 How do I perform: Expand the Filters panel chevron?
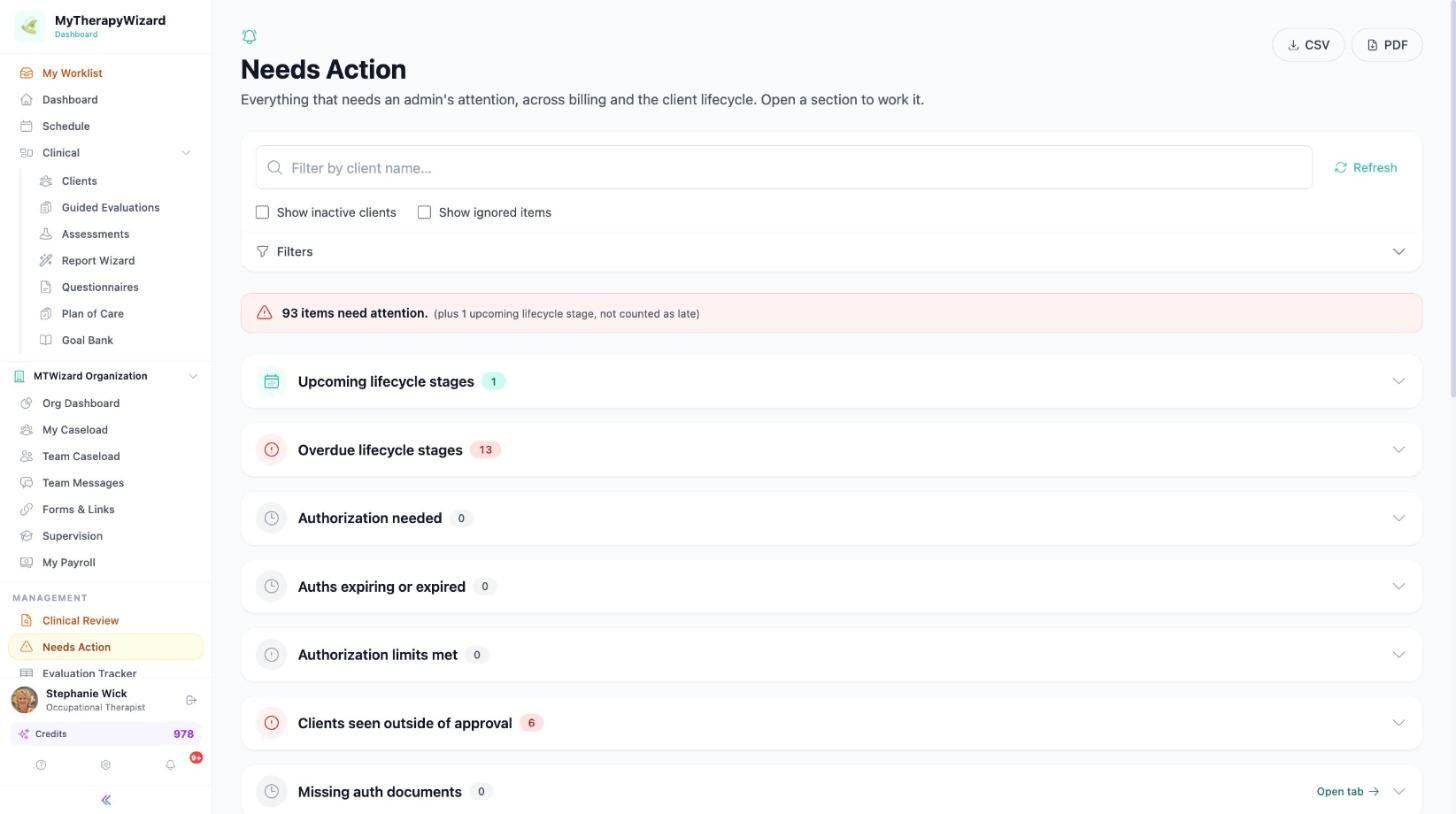(1399, 252)
